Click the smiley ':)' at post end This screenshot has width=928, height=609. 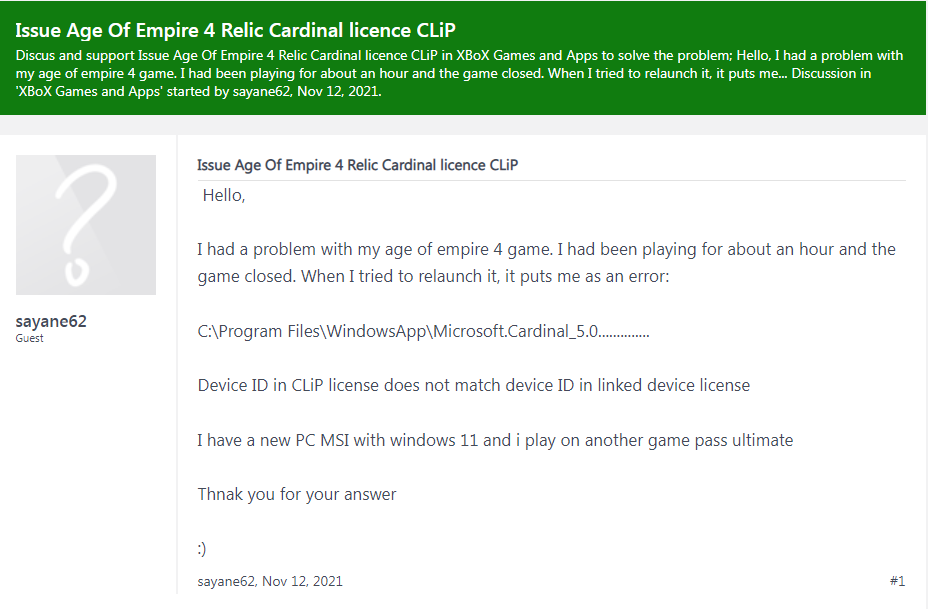coord(202,549)
